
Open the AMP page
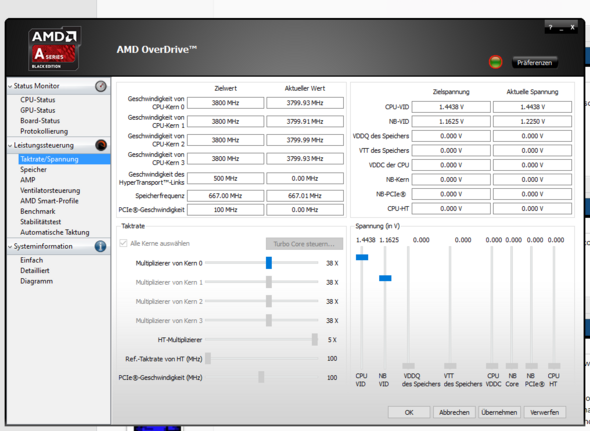27,180
